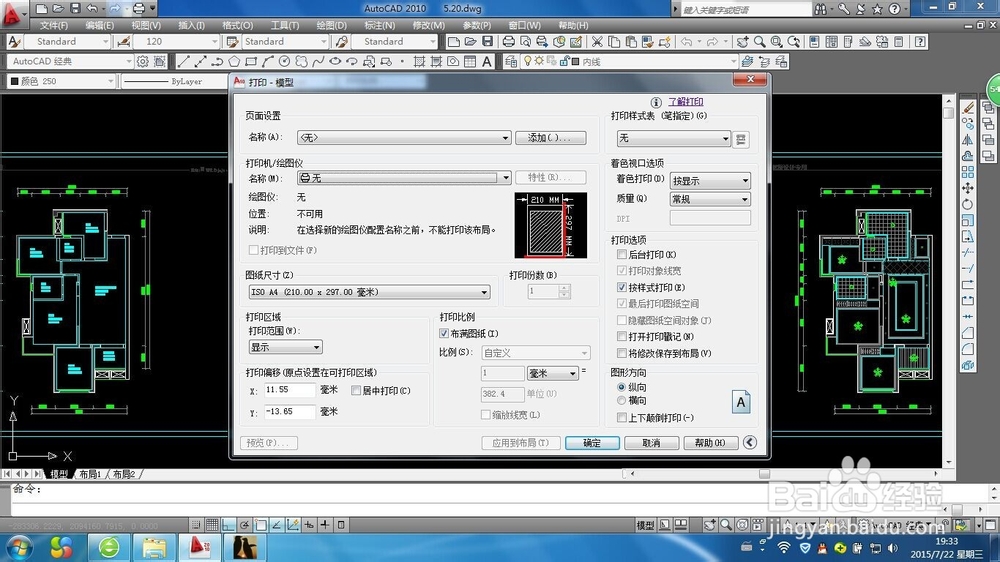Open the plot style table 无 dropdown
Viewport: 1000px width, 562px height.
673,138
